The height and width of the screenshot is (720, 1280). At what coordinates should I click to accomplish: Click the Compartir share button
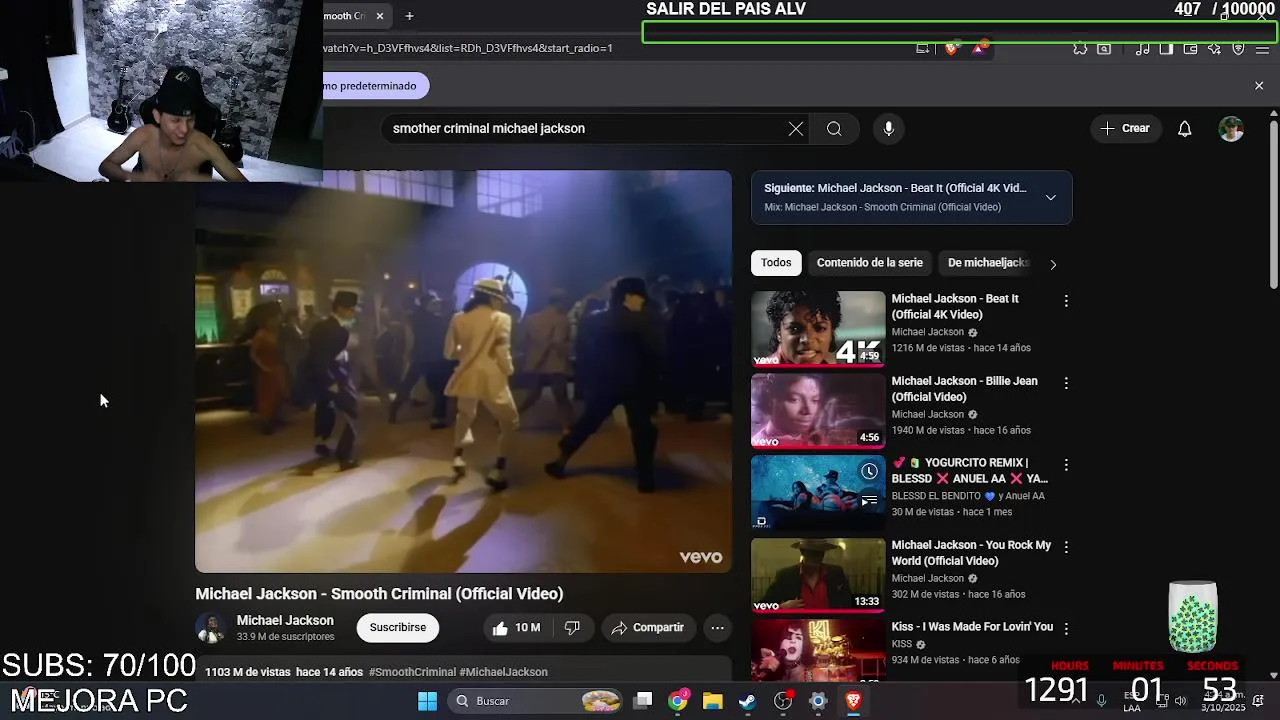coord(648,627)
